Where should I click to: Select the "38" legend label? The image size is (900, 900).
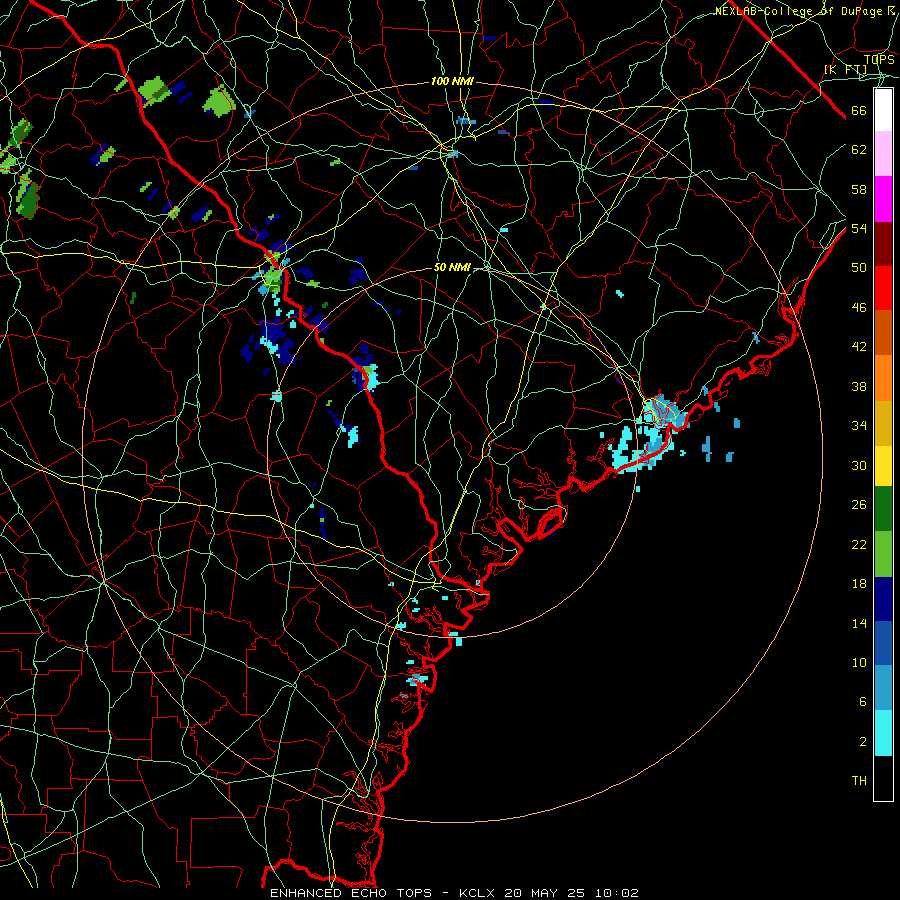tap(859, 386)
